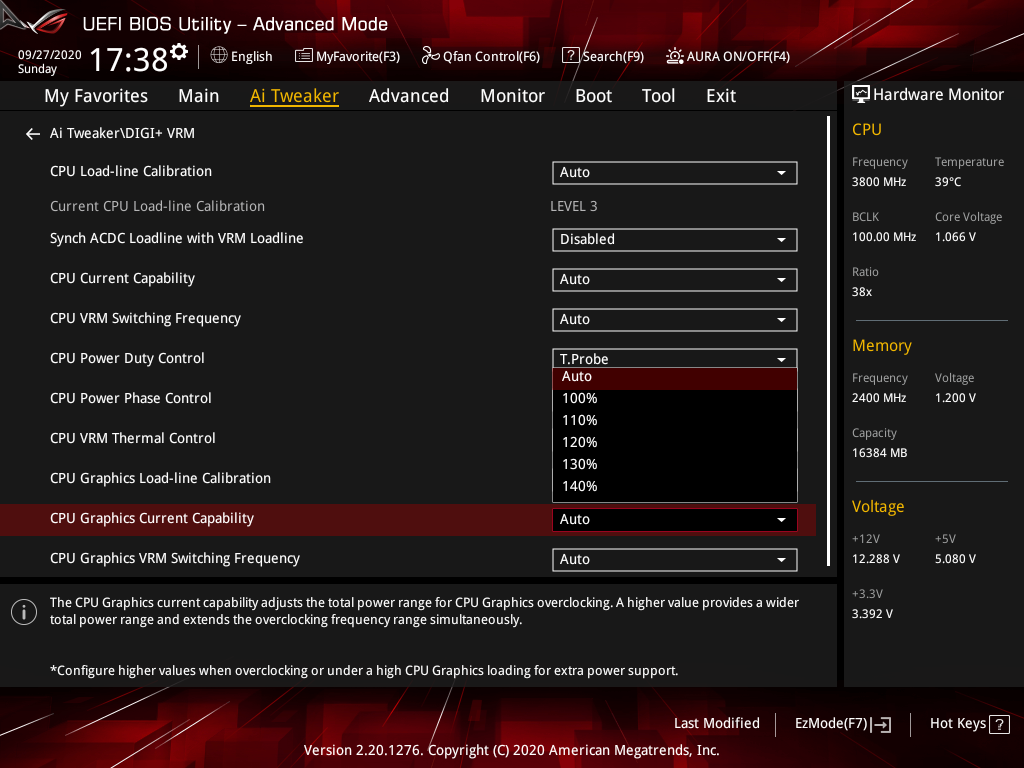Click the back arrow beside Ai Tweaker\DIGI+ VRM
This screenshot has width=1024, height=768.
tap(33, 134)
